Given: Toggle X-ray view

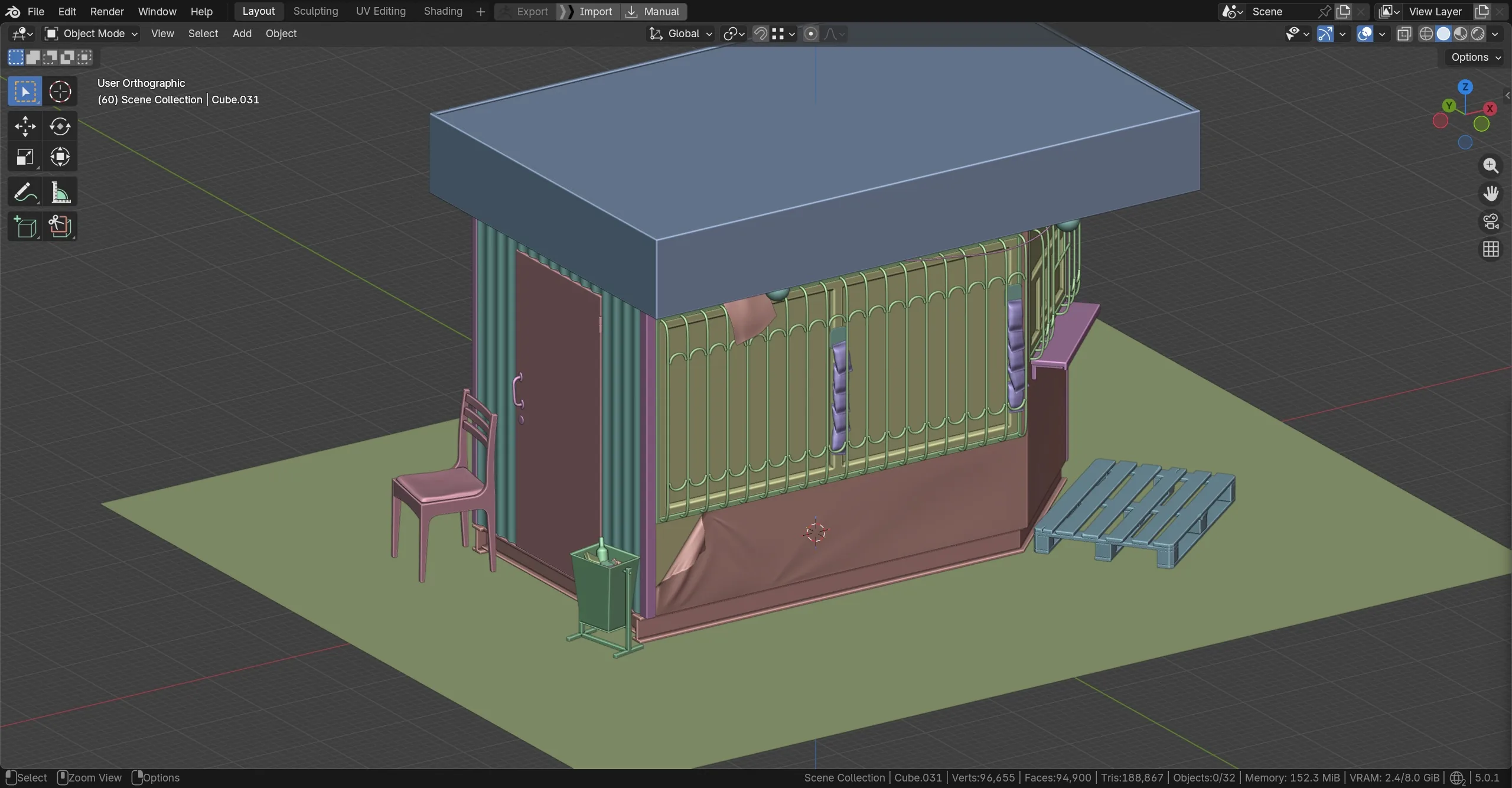Looking at the screenshot, I should 1405,34.
